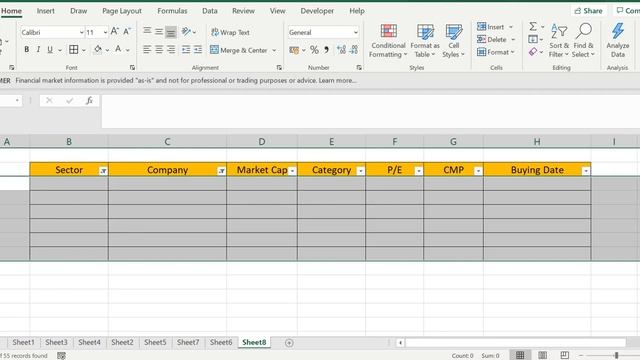Decrease indent
Screen dimensions: 640x360
(186, 50)
